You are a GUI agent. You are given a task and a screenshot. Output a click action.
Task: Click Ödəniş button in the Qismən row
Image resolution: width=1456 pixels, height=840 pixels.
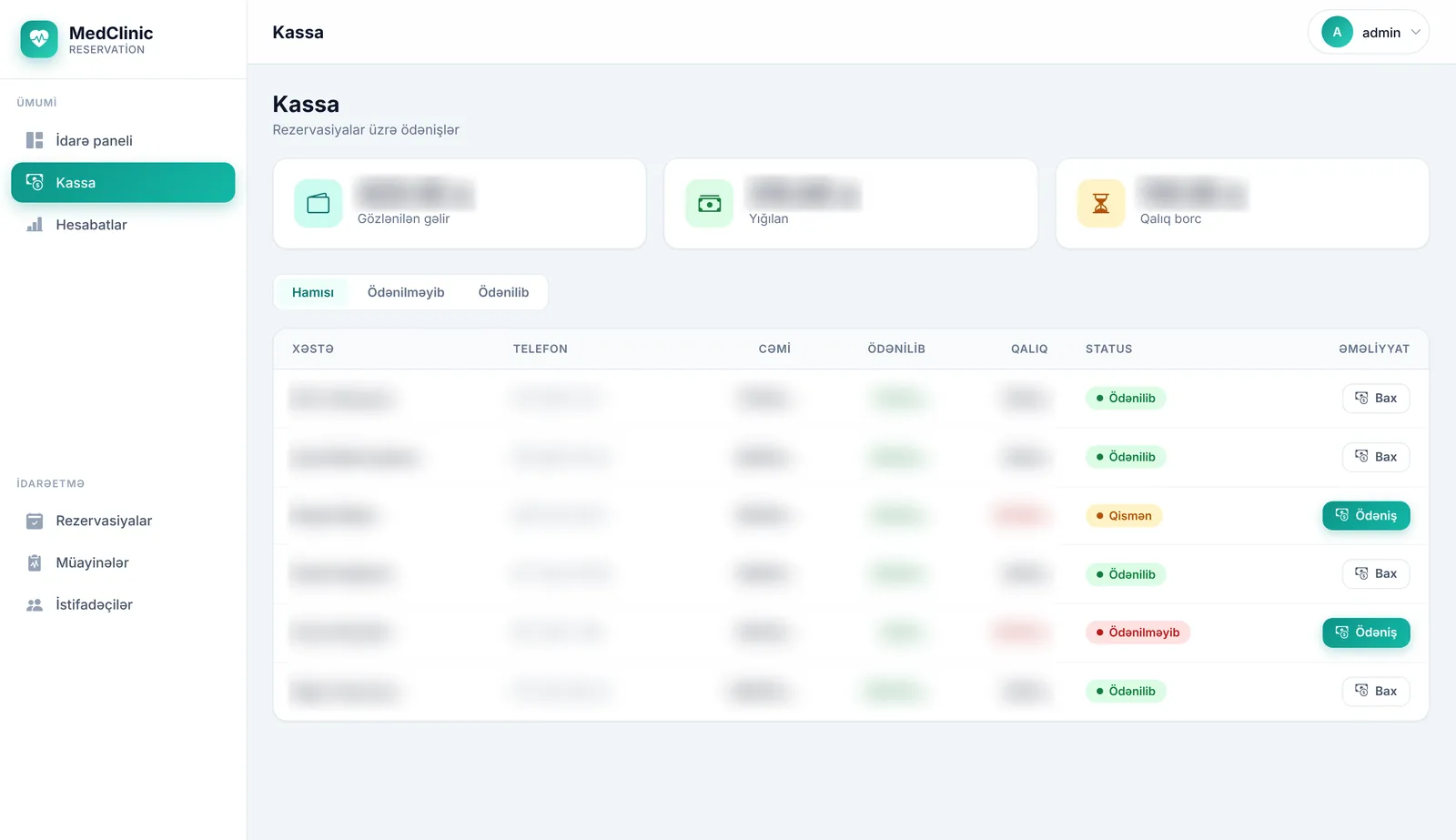click(x=1366, y=515)
